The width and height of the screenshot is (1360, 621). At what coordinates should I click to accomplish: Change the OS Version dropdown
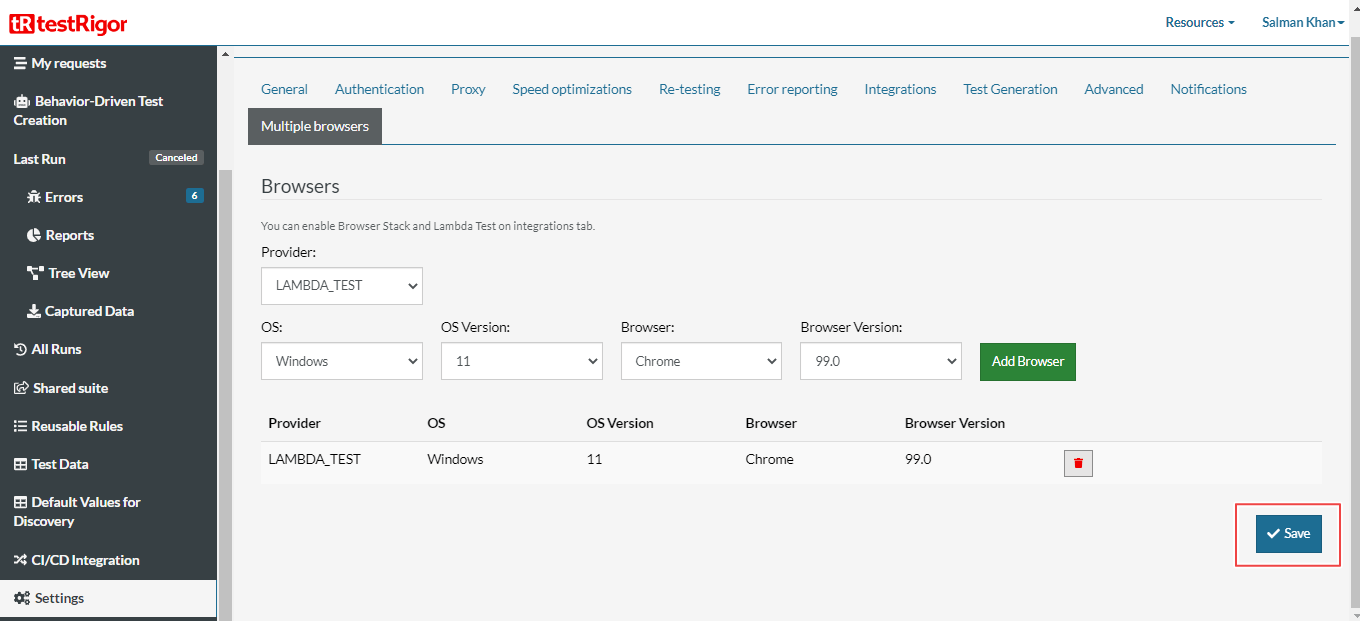tap(521, 361)
